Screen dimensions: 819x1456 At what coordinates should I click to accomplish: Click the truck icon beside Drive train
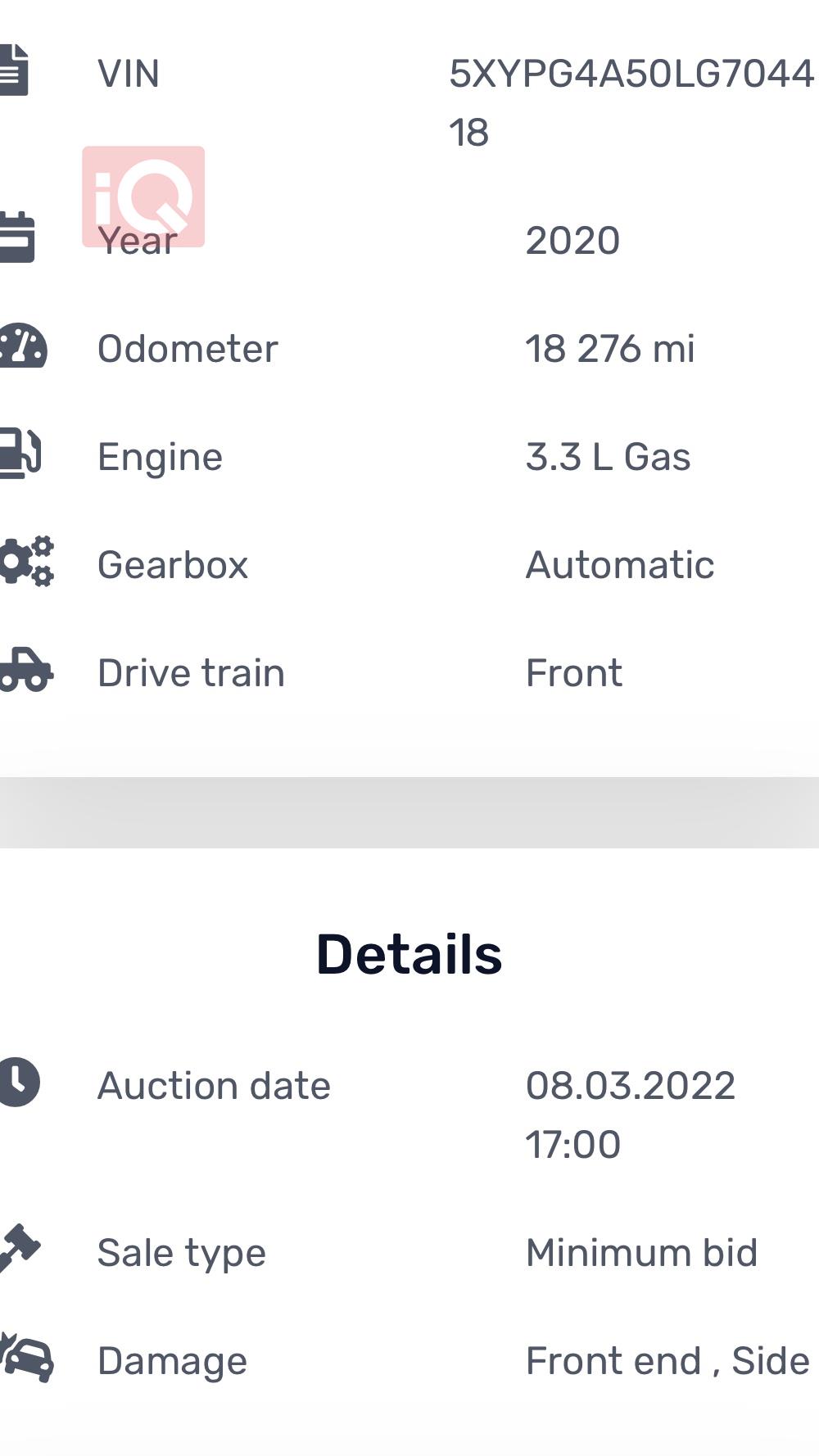[x=26, y=671]
